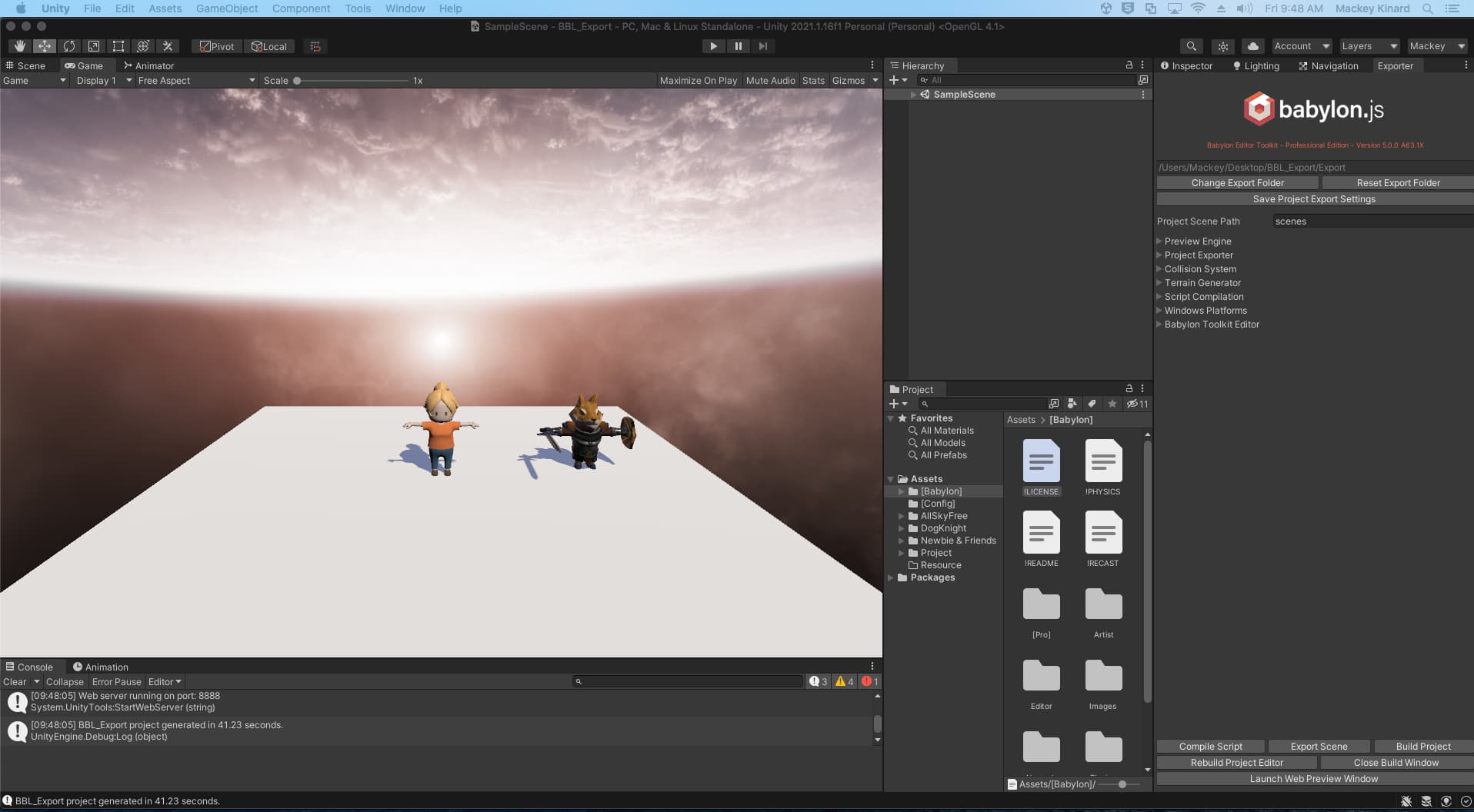This screenshot has height=812, width=1474.
Task: Select the !PHYSICS file asset
Action: (x=1103, y=468)
